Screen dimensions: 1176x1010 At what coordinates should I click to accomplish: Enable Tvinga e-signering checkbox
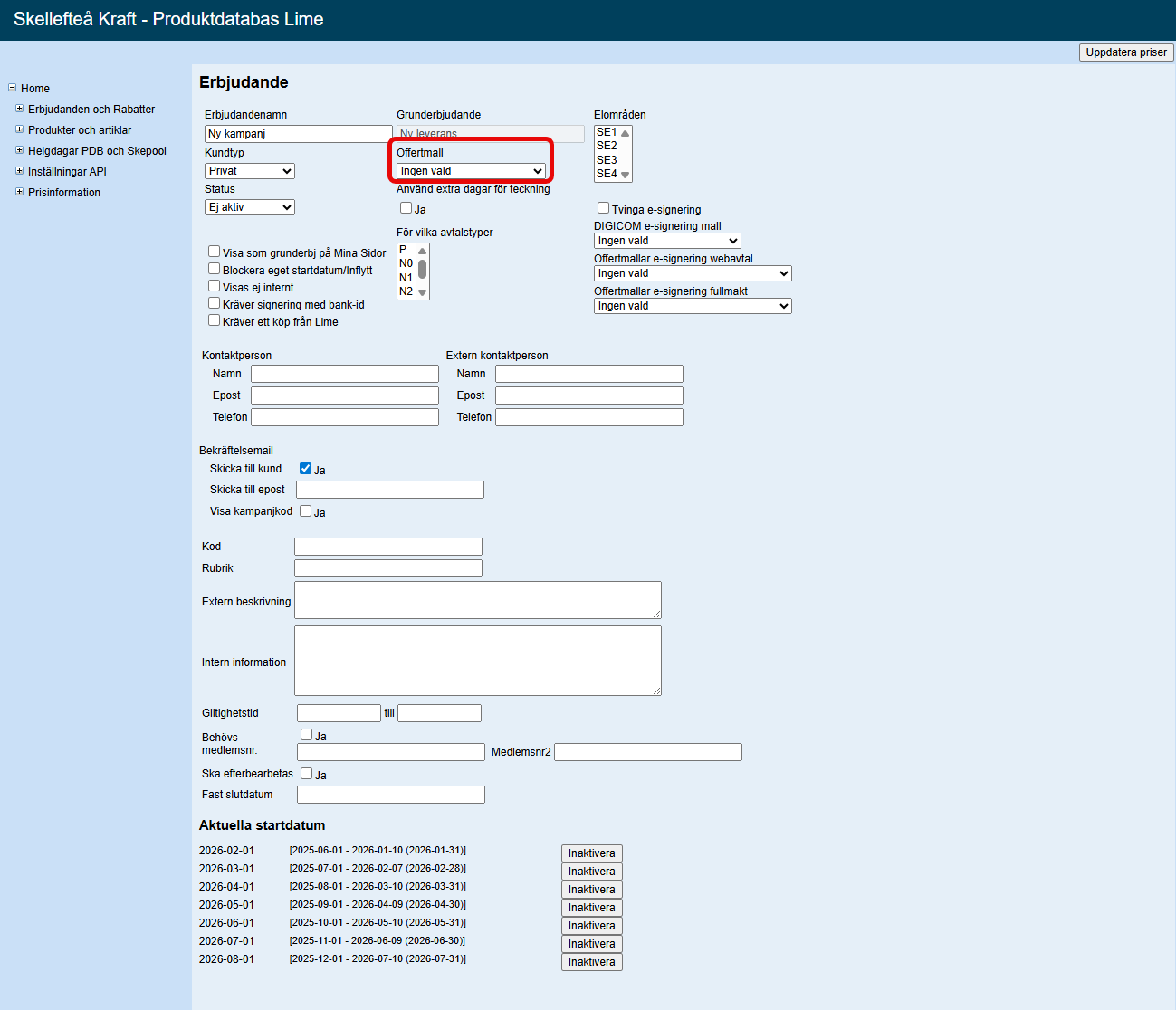(x=603, y=208)
